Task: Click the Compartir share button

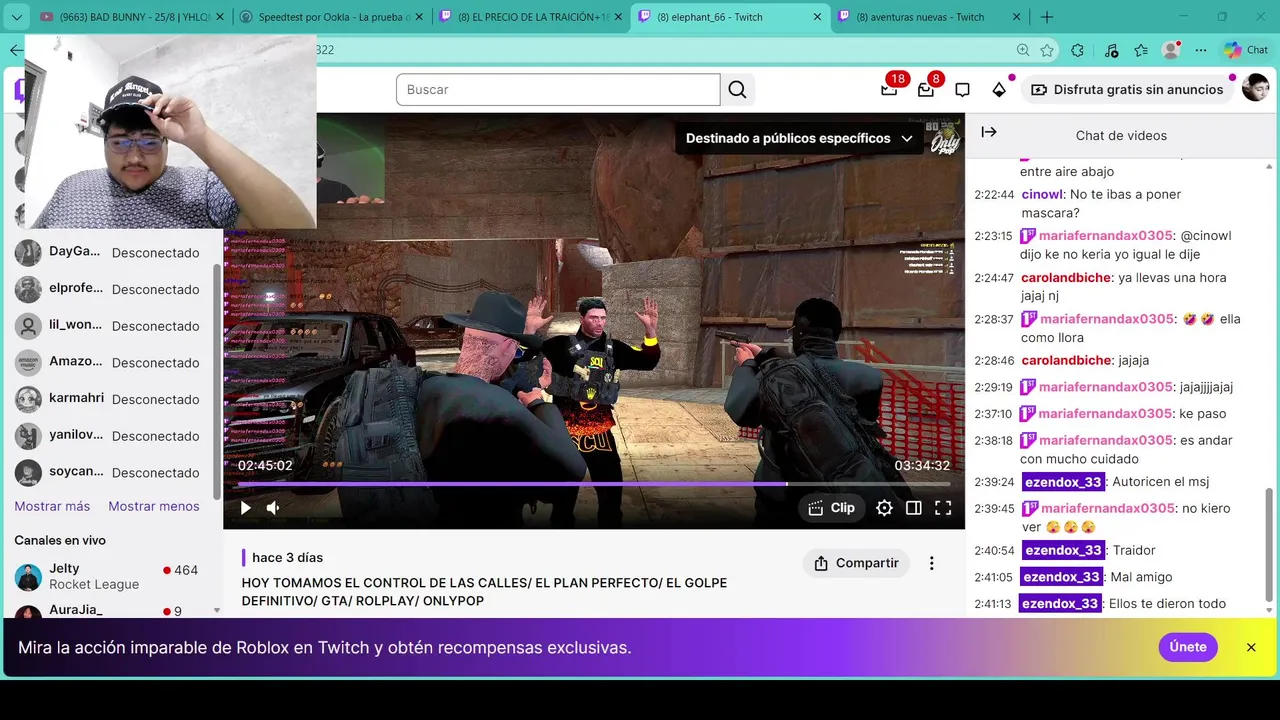Action: click(x=856, y=563)
